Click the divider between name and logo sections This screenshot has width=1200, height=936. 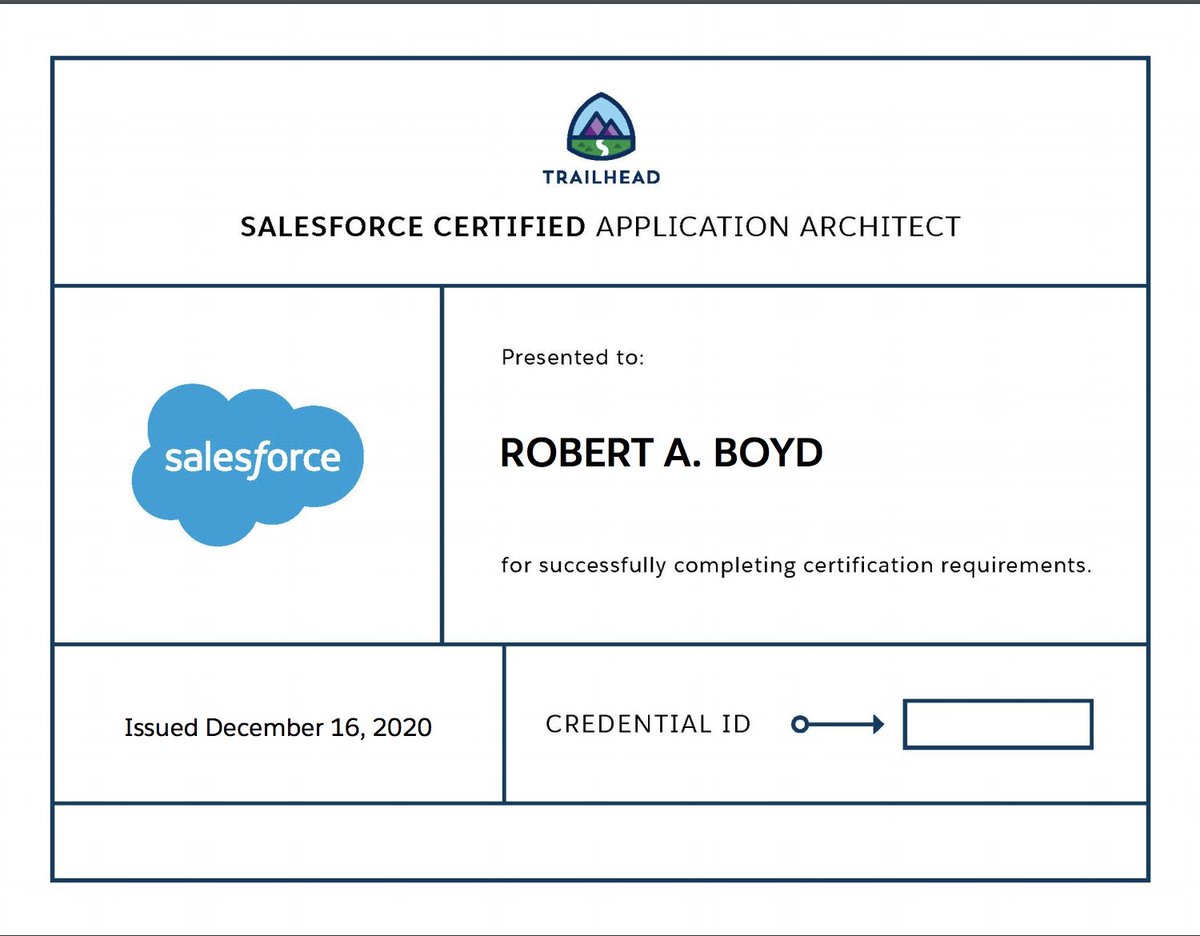[441, 460]
